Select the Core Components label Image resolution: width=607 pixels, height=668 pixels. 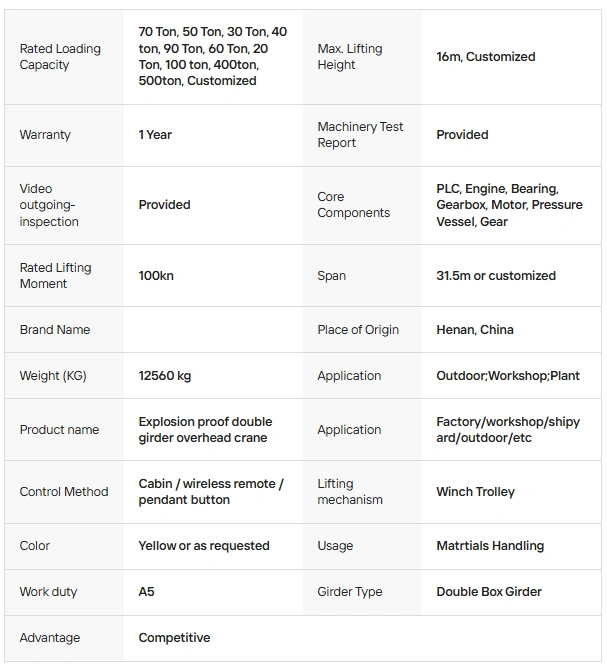tap(353, 205)
